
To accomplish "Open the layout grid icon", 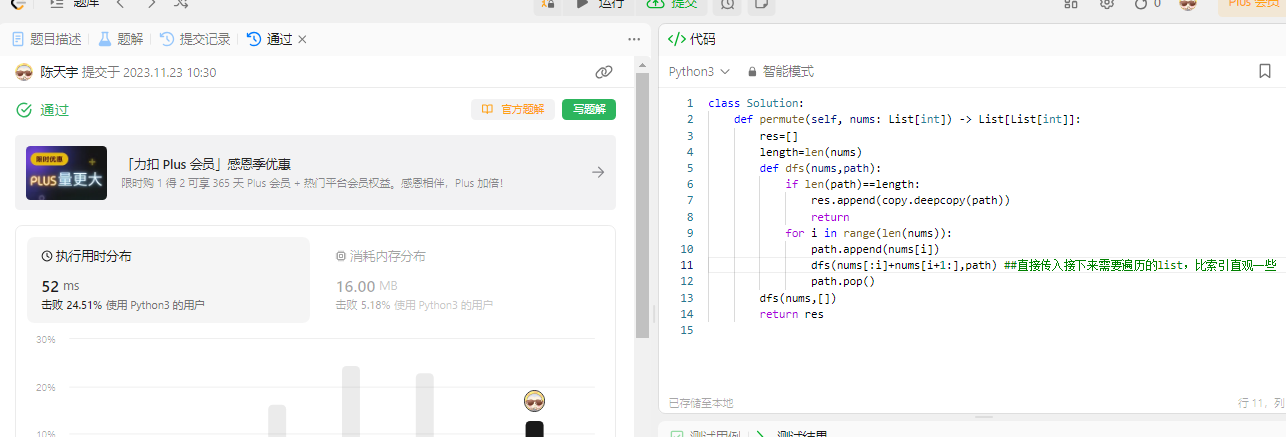I will click(1070, 5).
